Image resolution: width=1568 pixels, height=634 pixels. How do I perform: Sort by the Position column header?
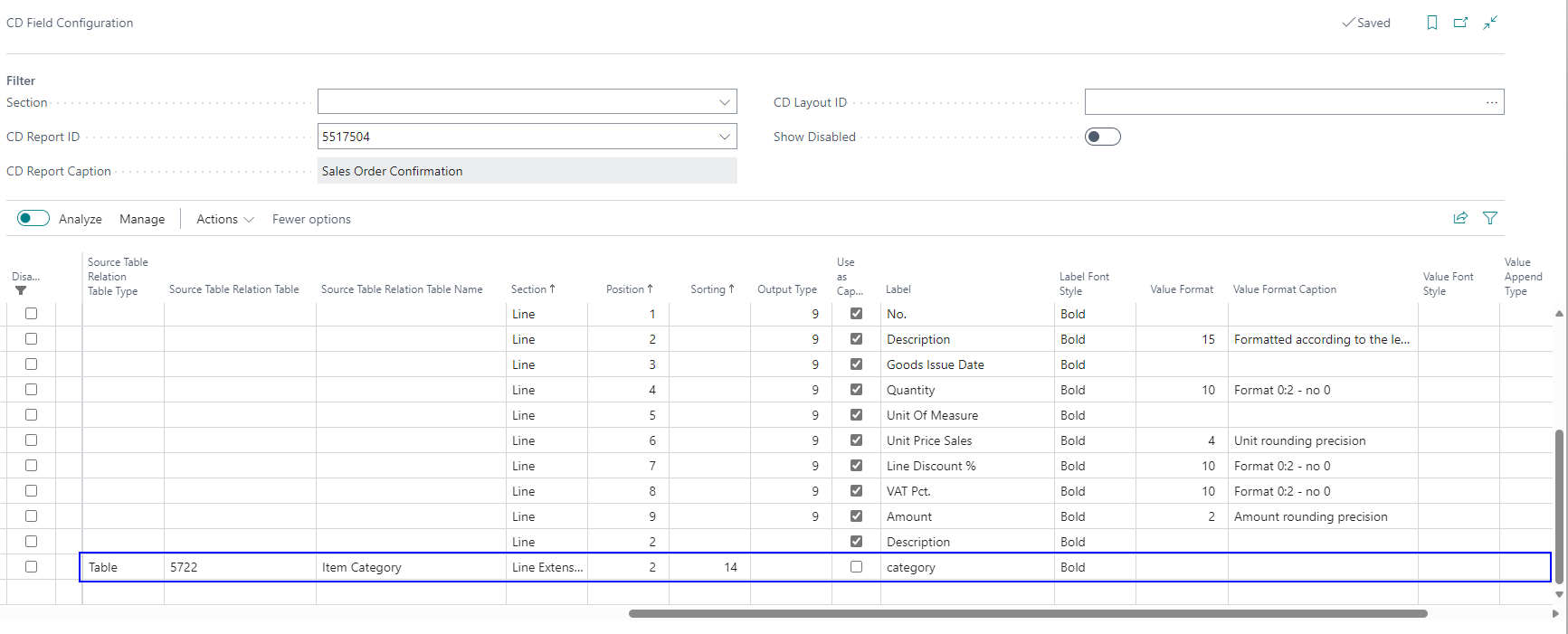point(630,289)
